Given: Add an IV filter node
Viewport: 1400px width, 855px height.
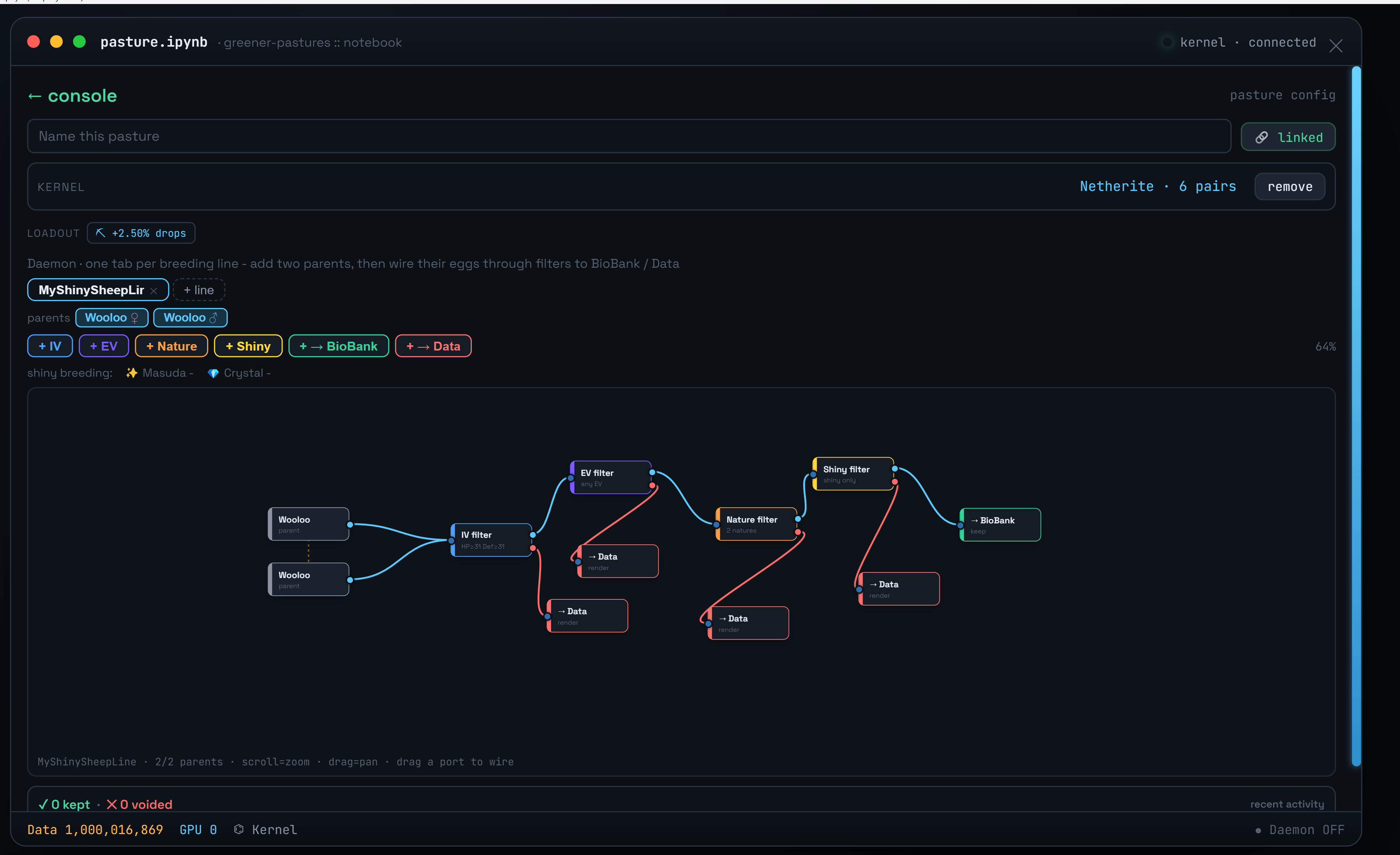Looking at the screenshot, I should pos(50,346).
